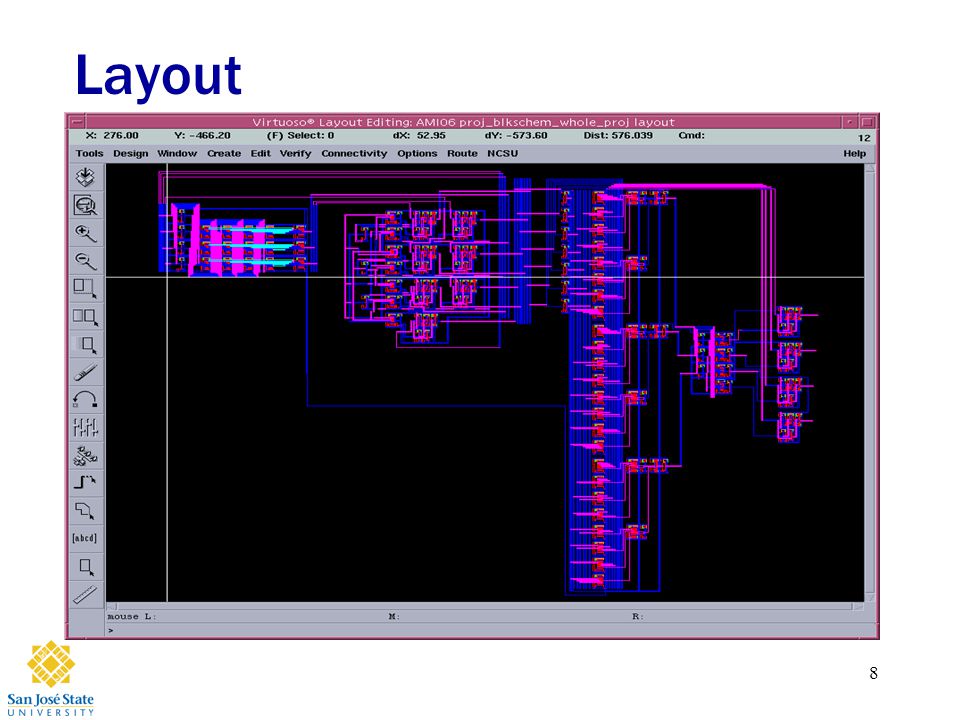Click the scroll-up arrow on vertical scrollbar
The width and height of the screenshot is (960, 720).
coord(870,168)
